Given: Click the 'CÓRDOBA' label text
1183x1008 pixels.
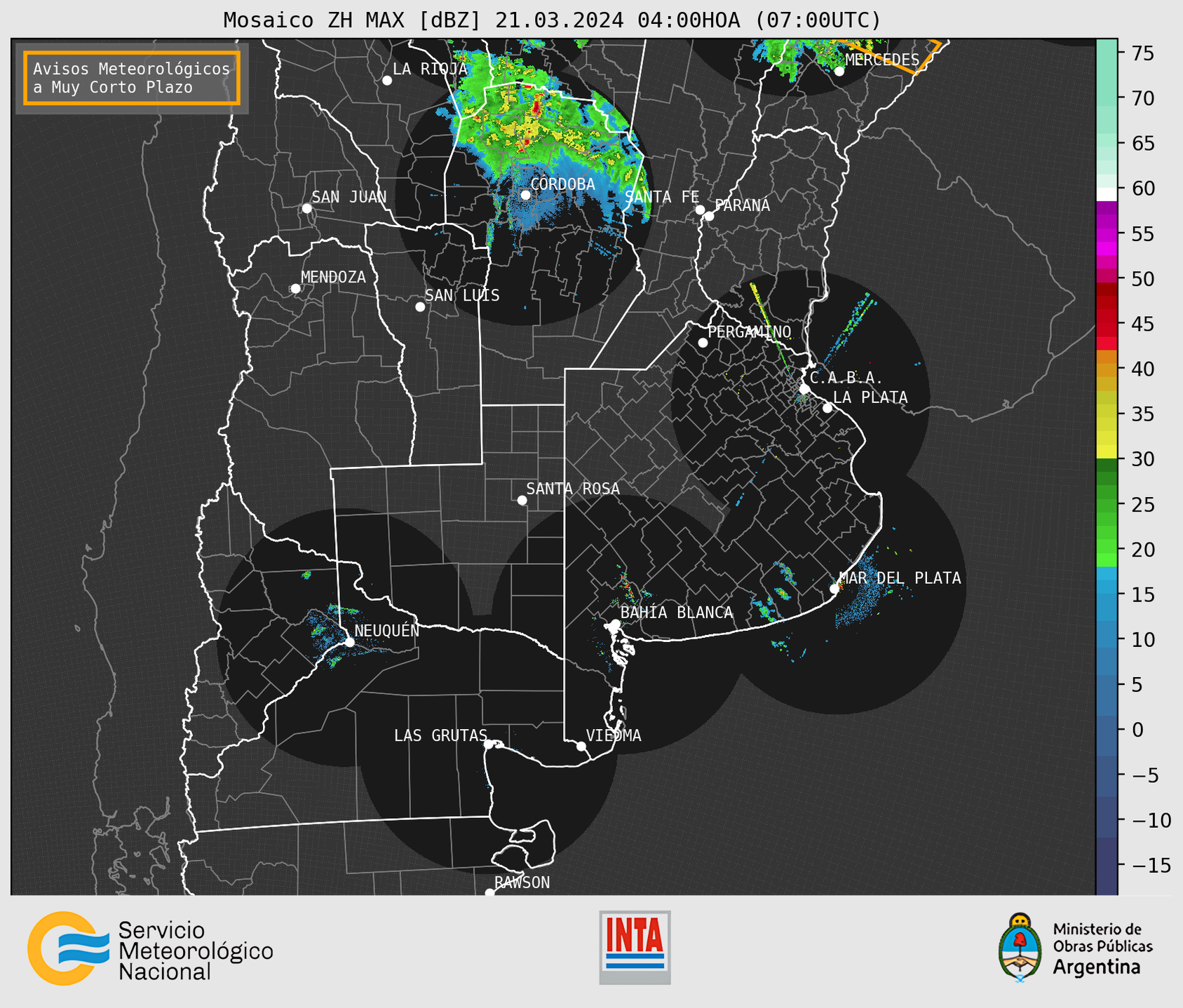Looking at the screenshot, I should pyautogui.click(x=562, y=184).
